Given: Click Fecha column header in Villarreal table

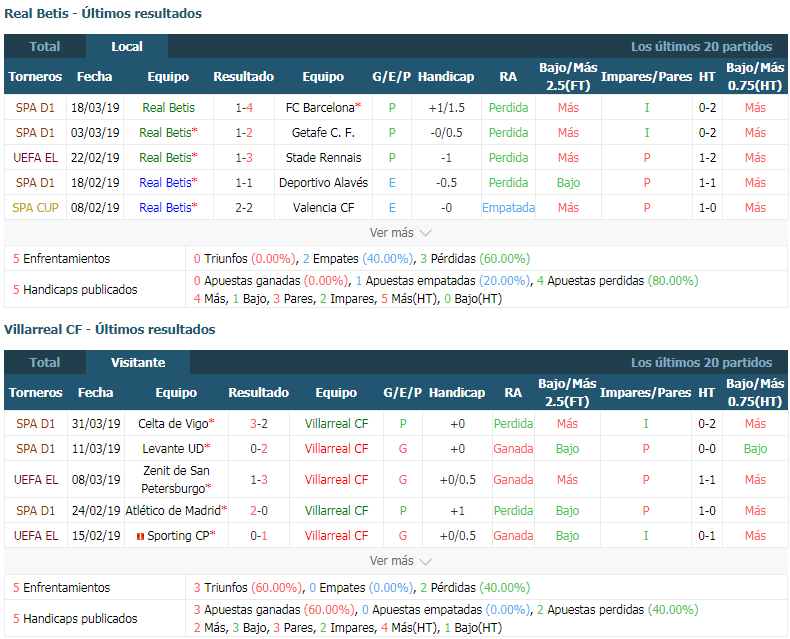Looking at the screenshot, I should (x=95, y=393).
